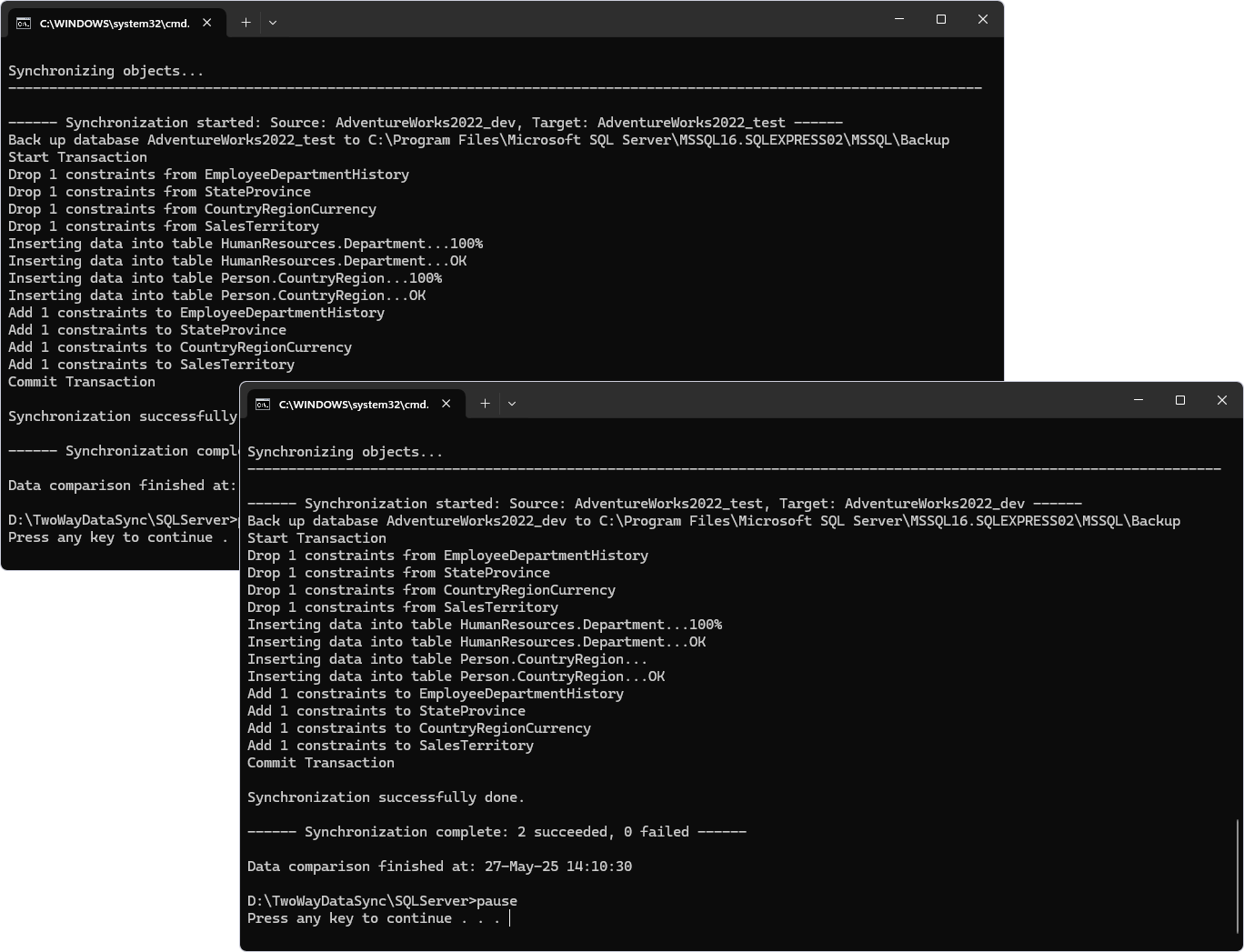Expand the profile dropdown in the rear terminal
This screenshot has width=1244, height=952.
point(273,23)
